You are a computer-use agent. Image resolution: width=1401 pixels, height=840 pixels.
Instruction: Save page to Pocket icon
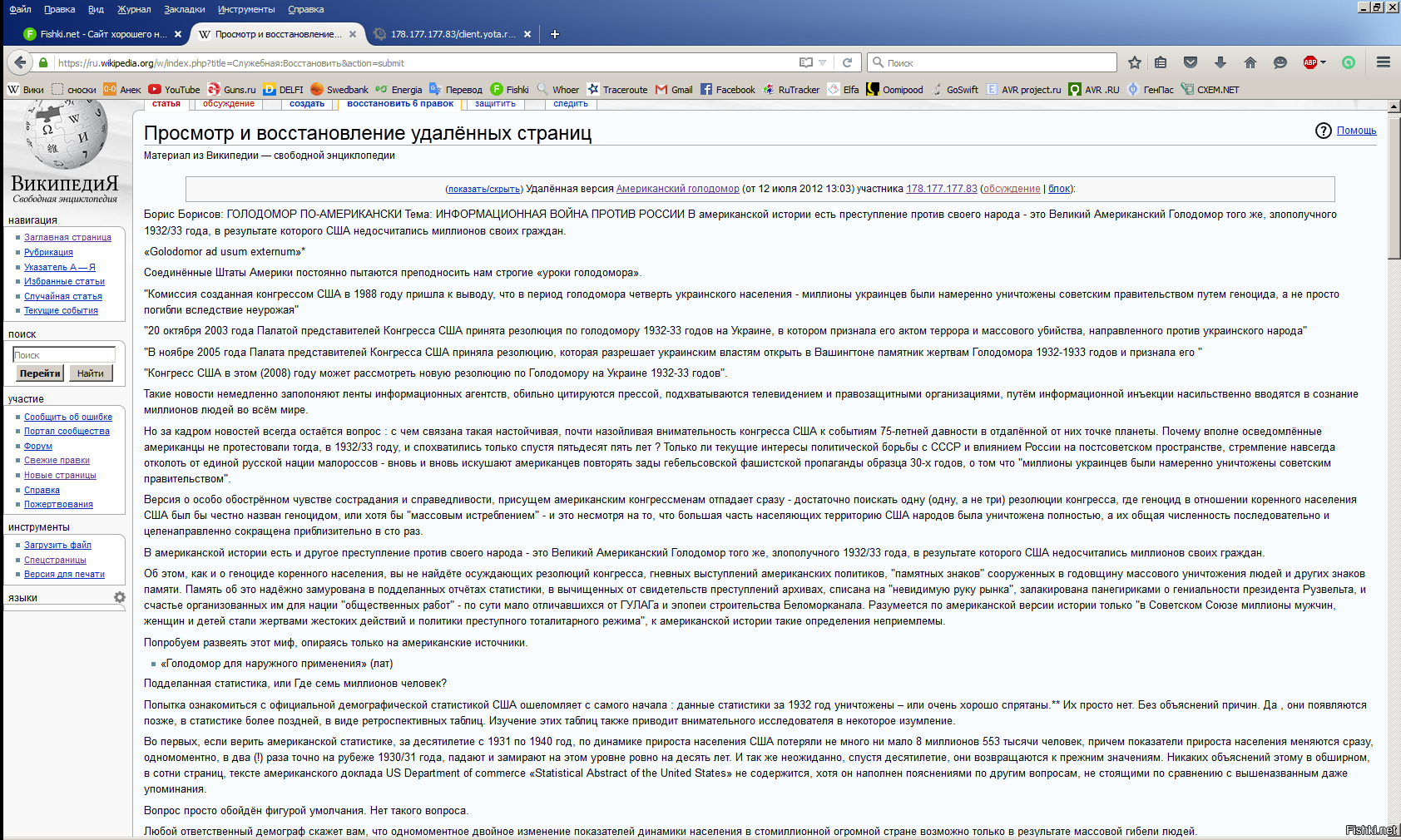point(1191,62)
